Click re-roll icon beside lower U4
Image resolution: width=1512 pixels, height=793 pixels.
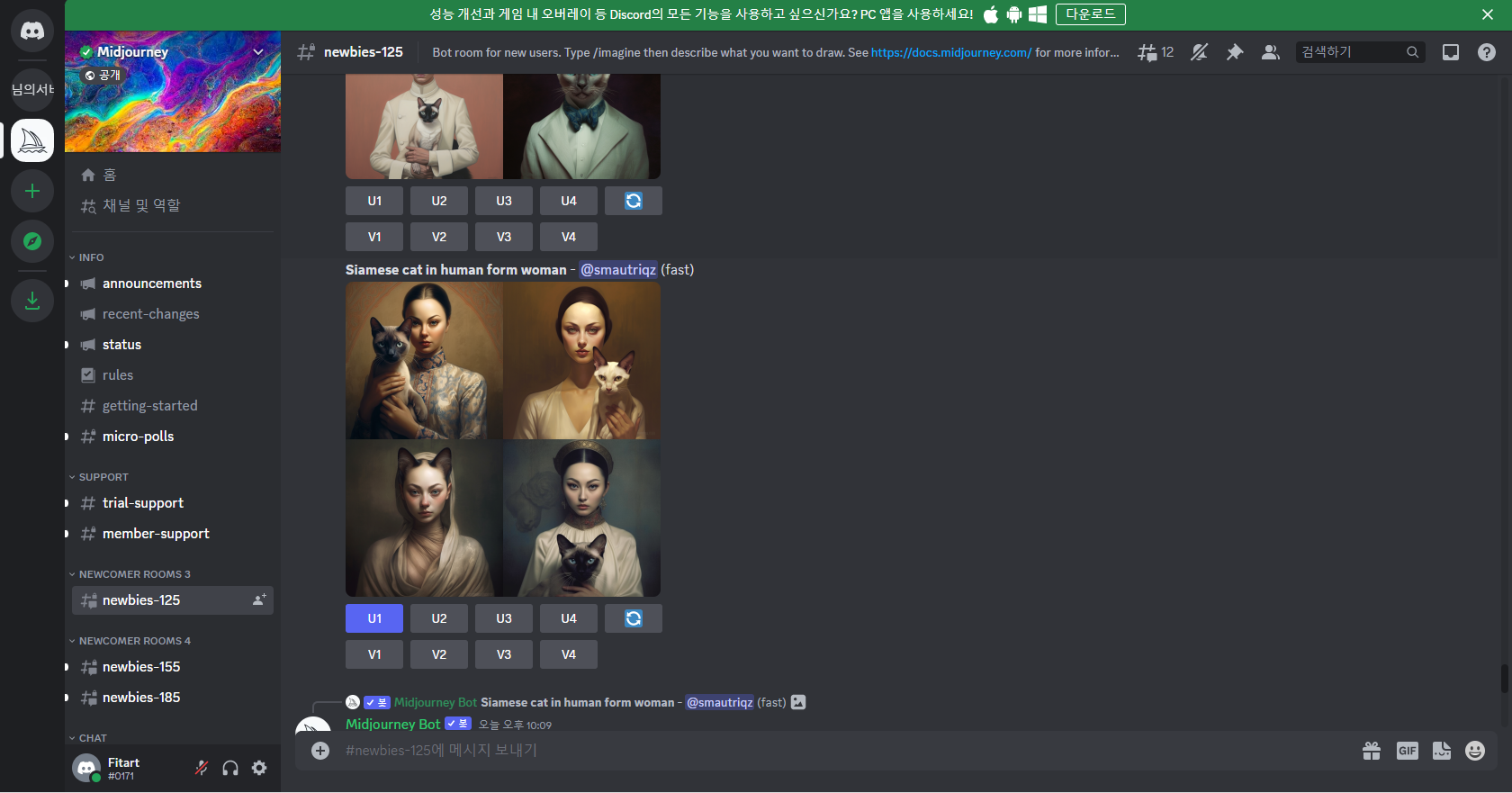tap(634, 618)
